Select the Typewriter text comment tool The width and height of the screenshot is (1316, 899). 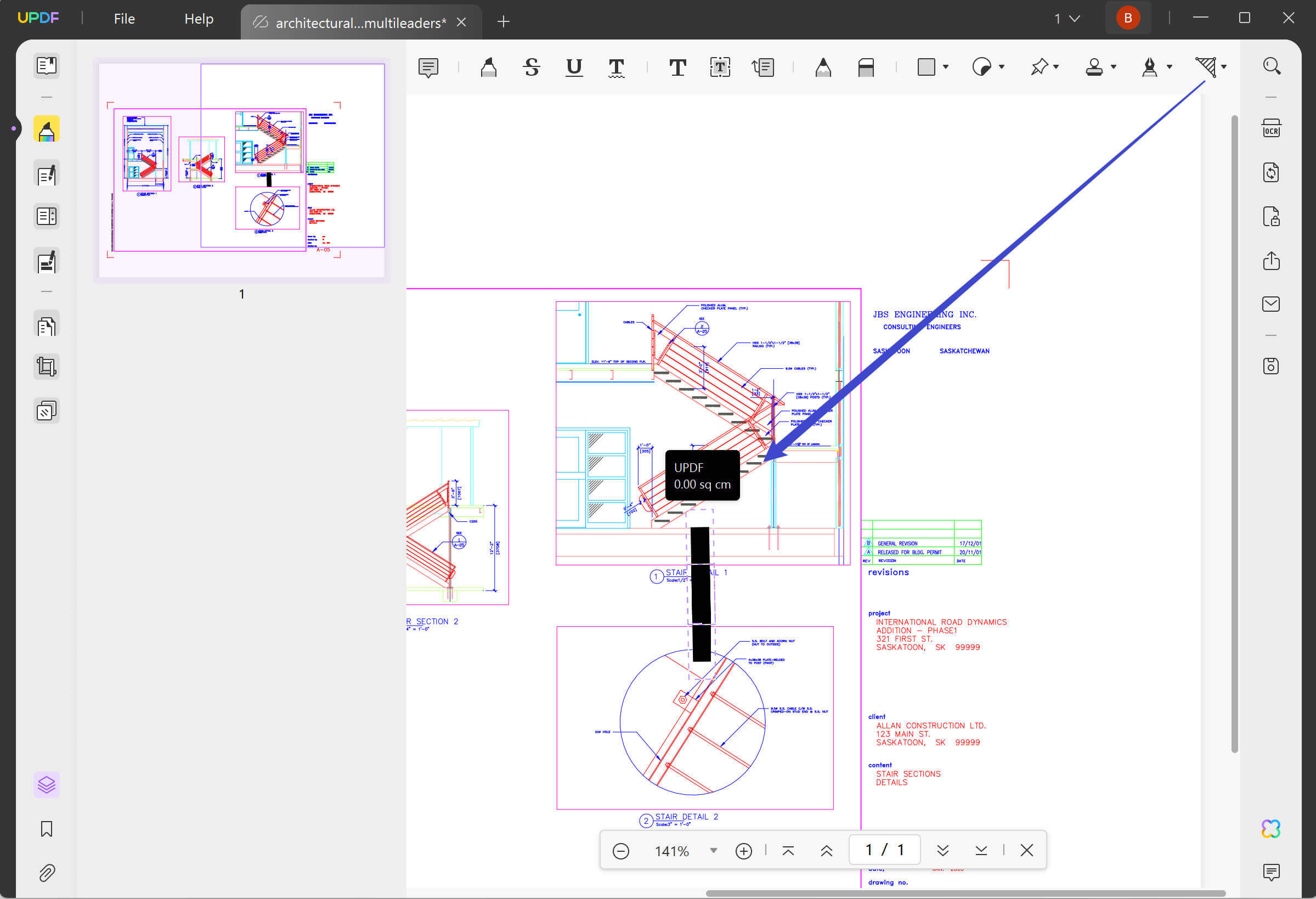[x=677, y=68]
